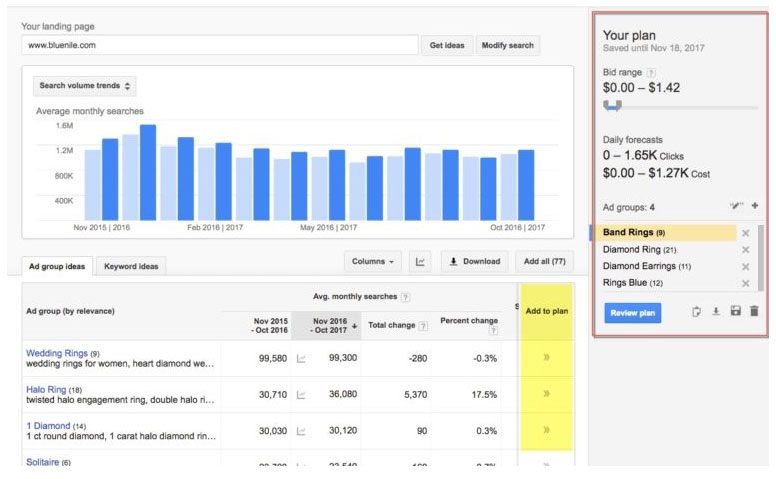
Task: Download the plan via the arrow icon
Action: pos(716,312)
